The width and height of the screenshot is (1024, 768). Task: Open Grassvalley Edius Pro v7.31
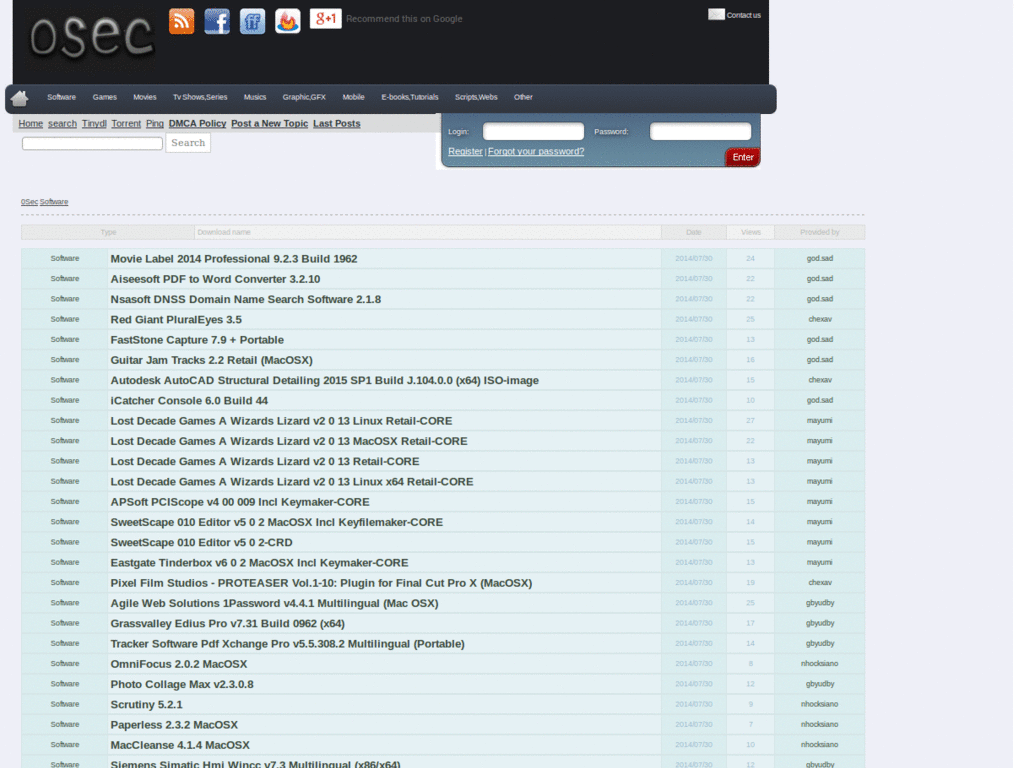pos(227,623)
